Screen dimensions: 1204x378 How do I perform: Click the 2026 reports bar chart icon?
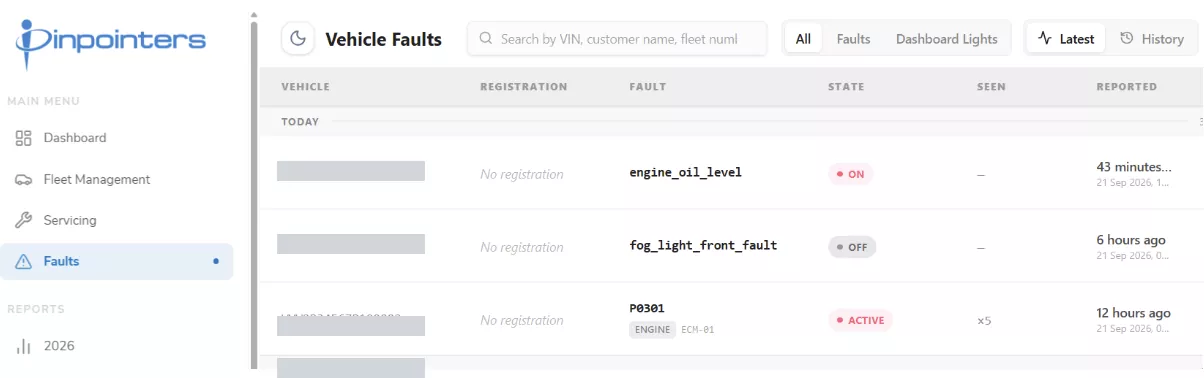click(x=24, y=346)
